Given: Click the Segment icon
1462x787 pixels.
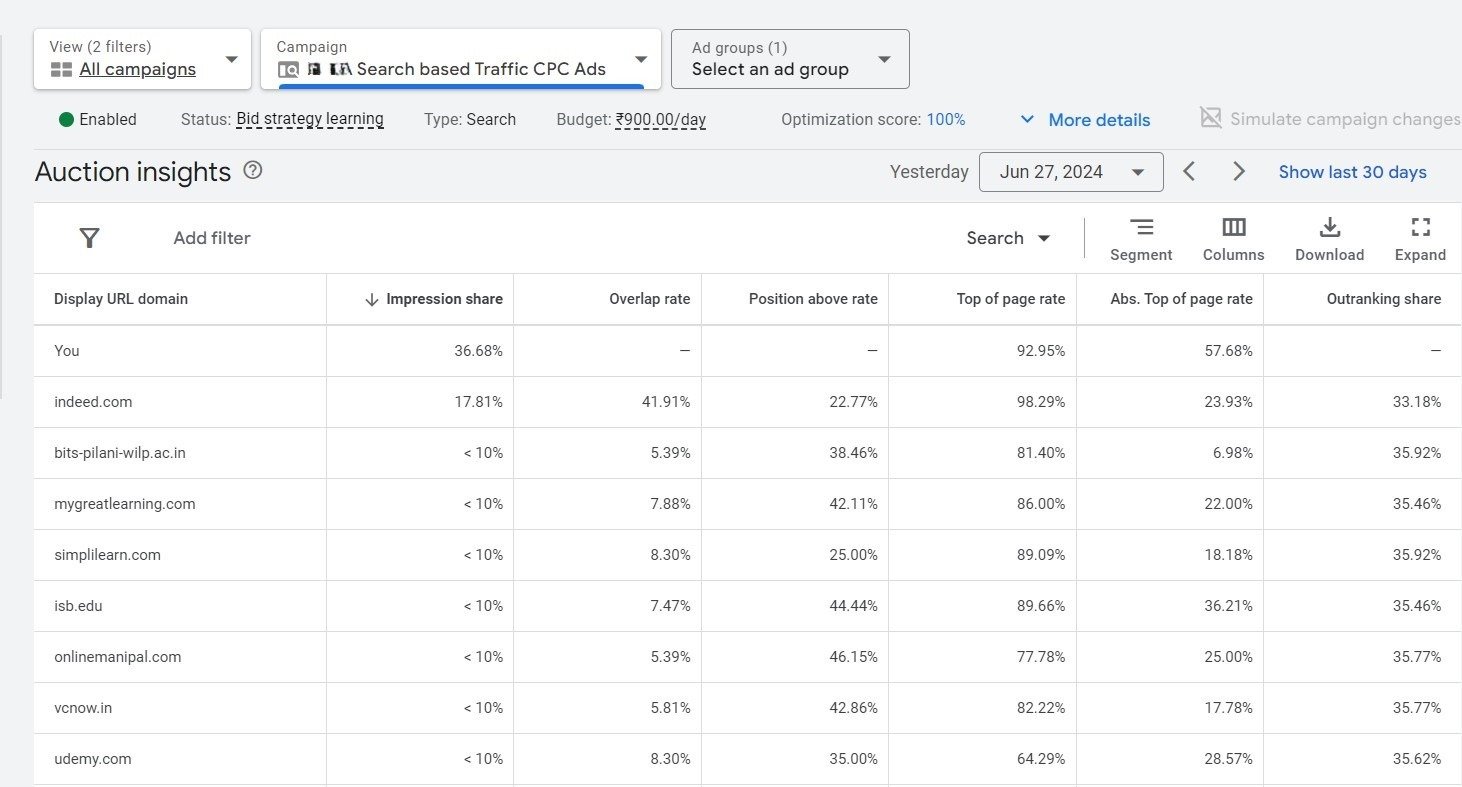Looking at the screenshot, I should pos(1141,238).
